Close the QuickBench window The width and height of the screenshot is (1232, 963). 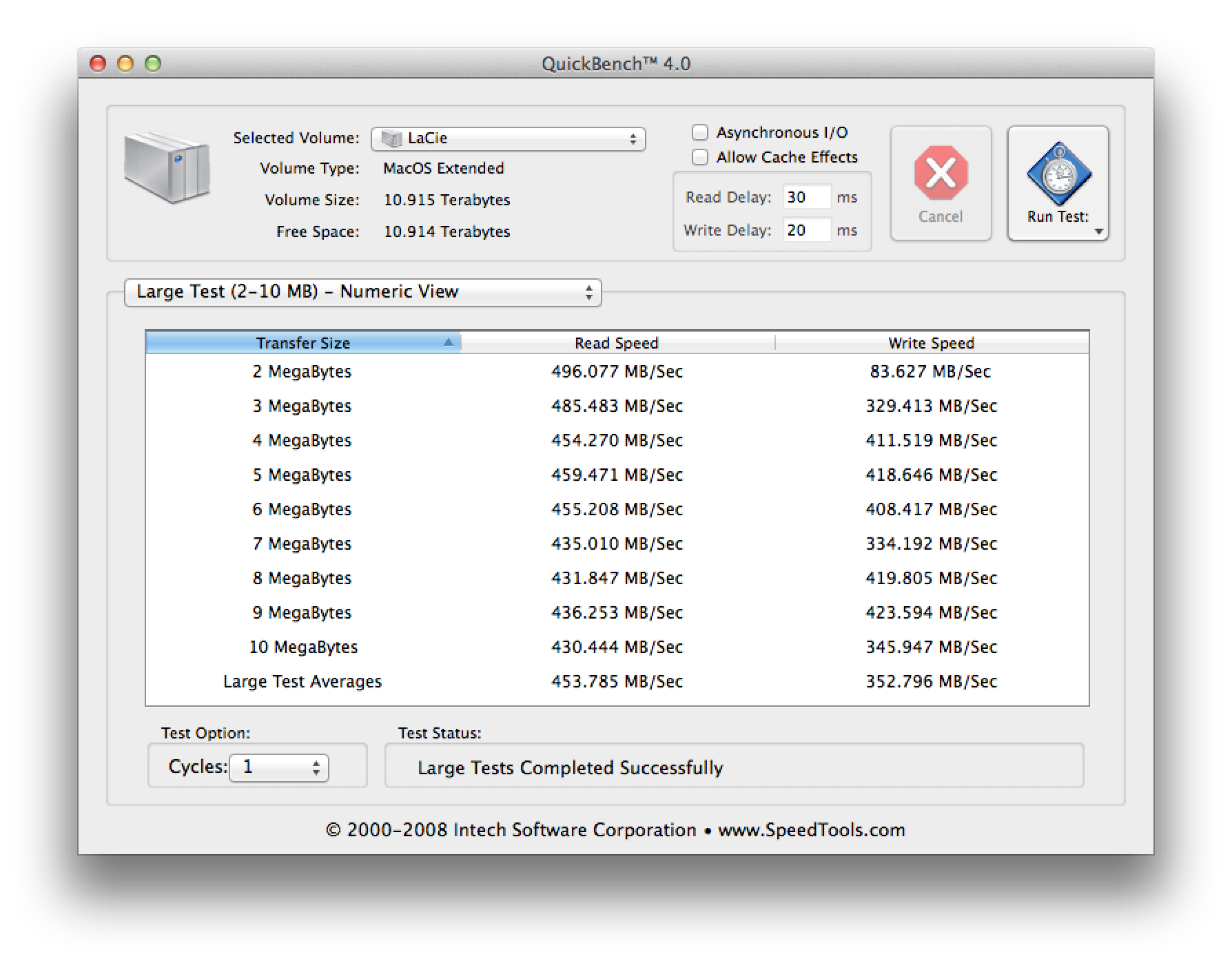(x=98, y=63)
